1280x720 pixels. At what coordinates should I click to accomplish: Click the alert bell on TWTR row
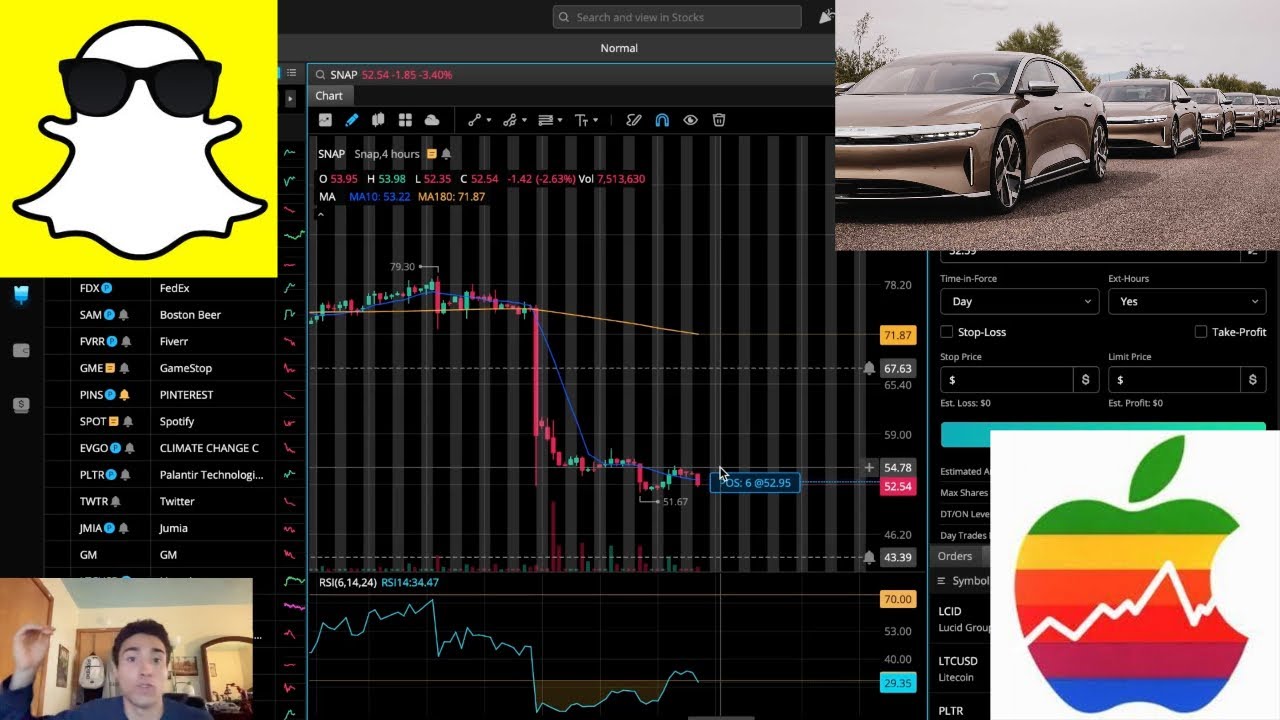pyautogui.click(x=116, y=502)
